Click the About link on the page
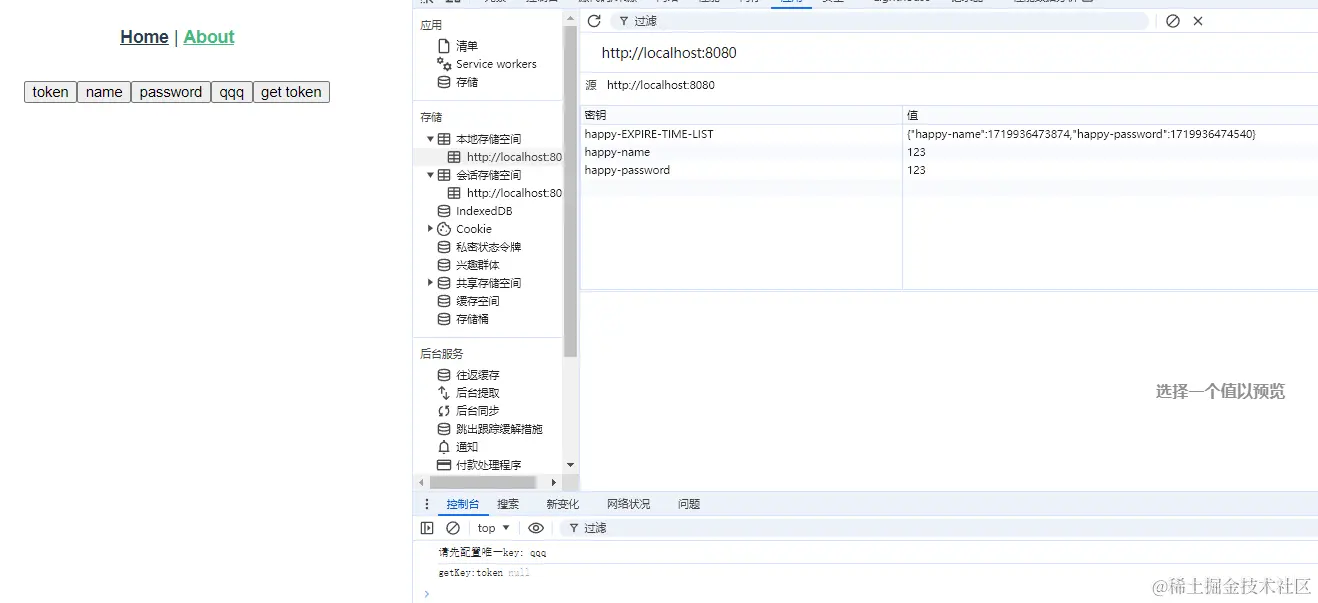Screen dimensions: 1318x603 (x=209, y=37)
